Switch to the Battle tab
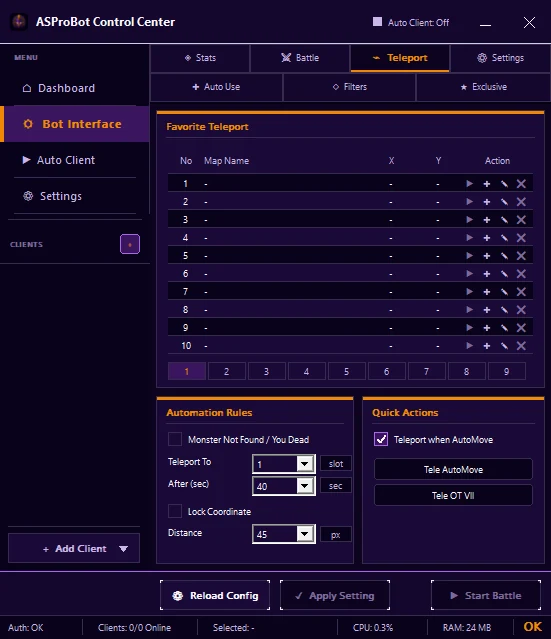 pos(300,58)
